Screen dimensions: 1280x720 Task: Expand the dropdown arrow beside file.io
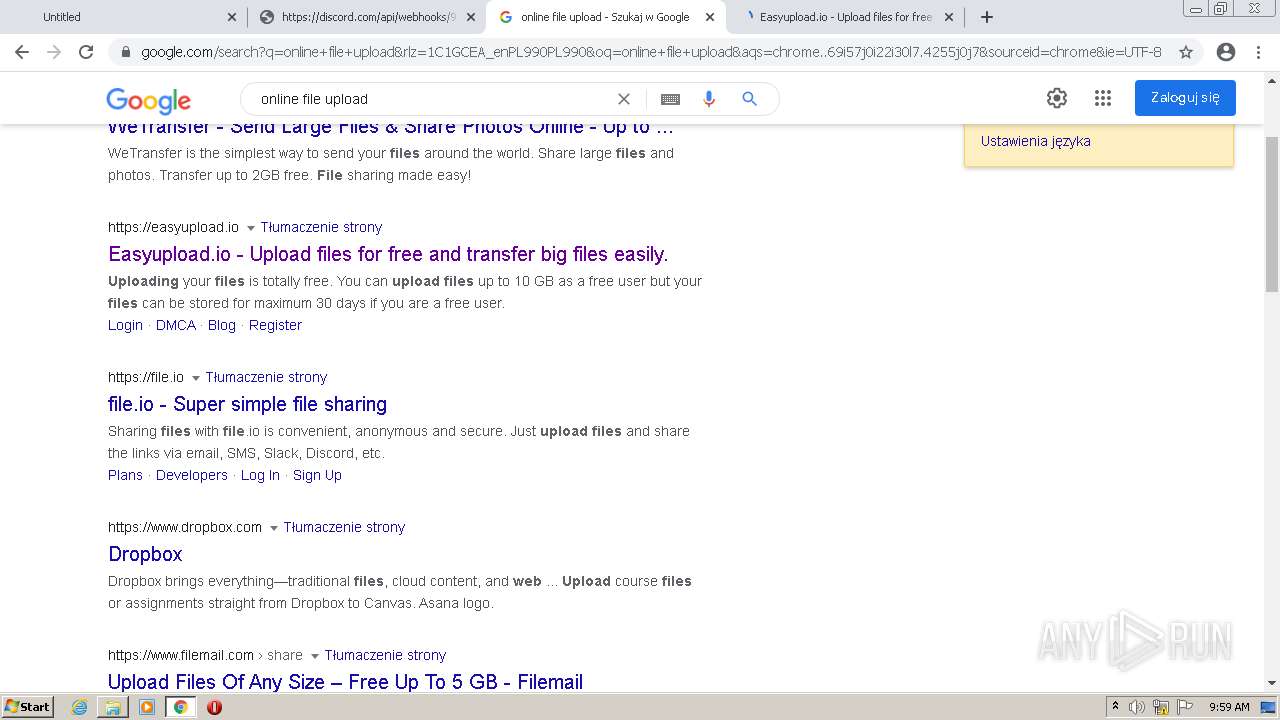point(196,378)
